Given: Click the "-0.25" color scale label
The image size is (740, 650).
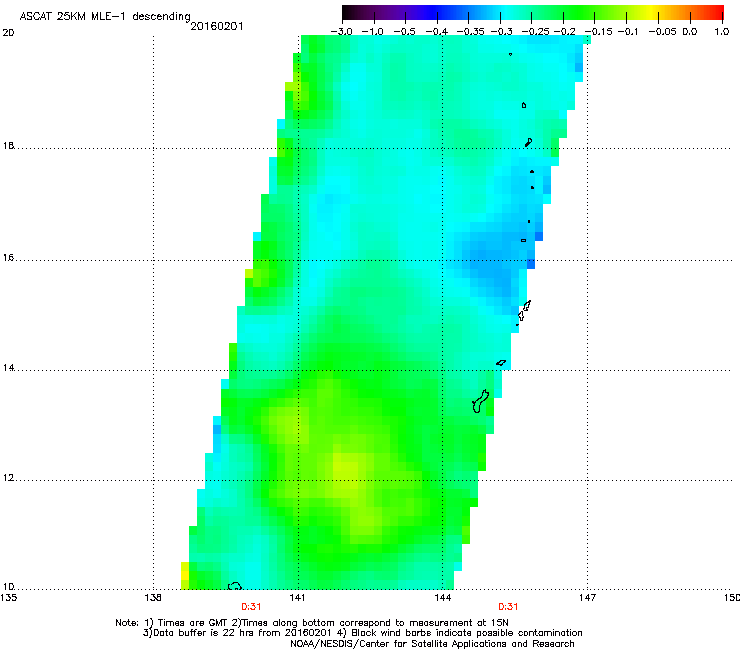Looking at the screenshot, I should pos(536,32).
